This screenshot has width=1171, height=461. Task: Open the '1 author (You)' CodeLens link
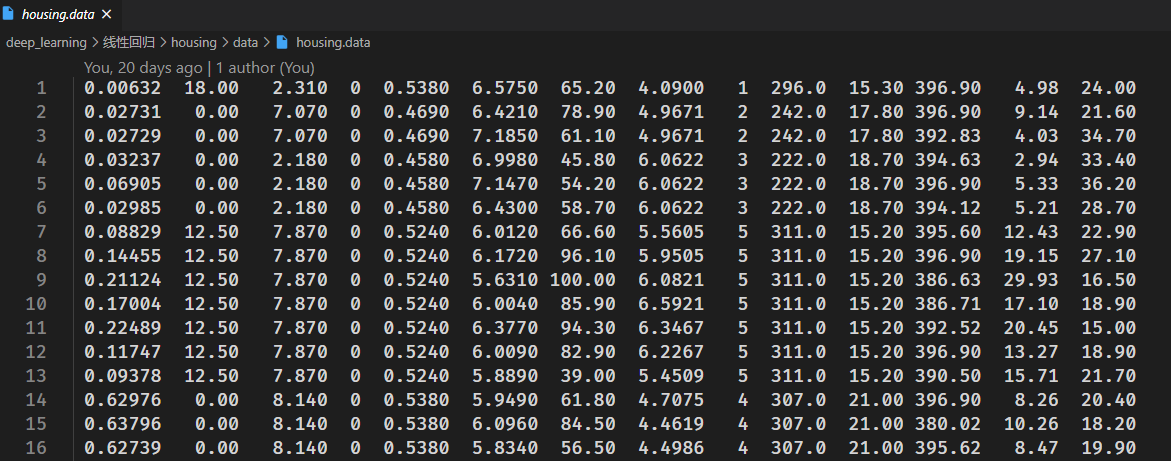tap(266, 67)
